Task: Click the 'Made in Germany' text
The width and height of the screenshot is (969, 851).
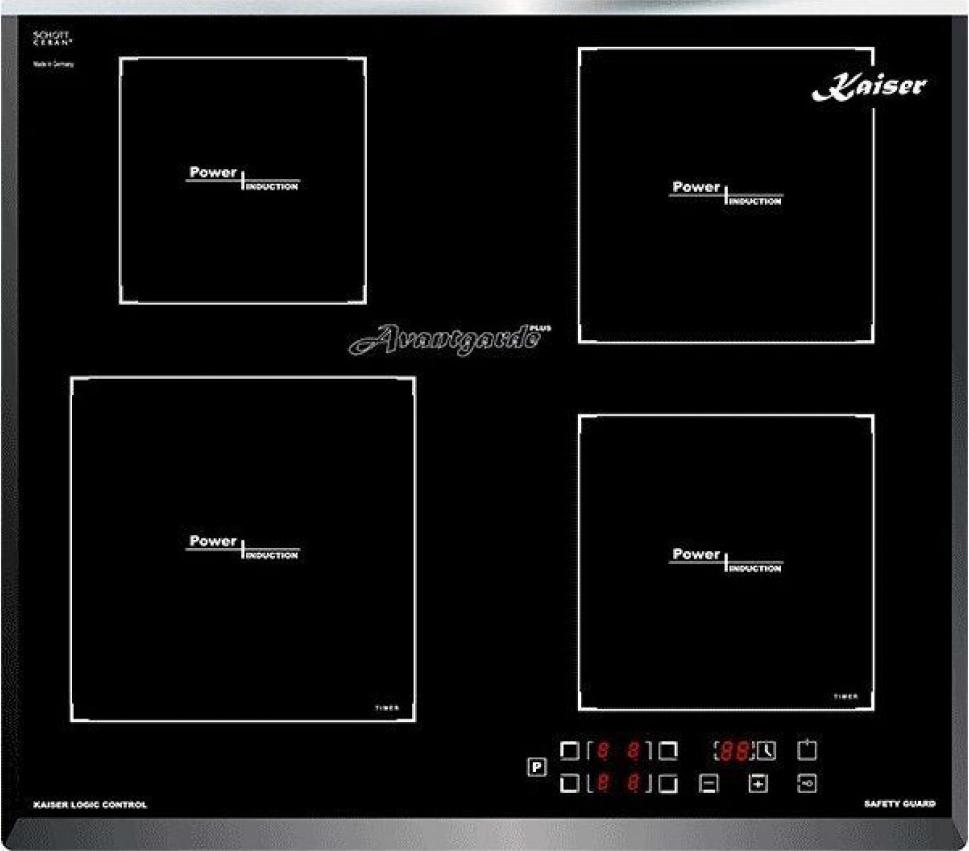Action: [x=53, y=64]
